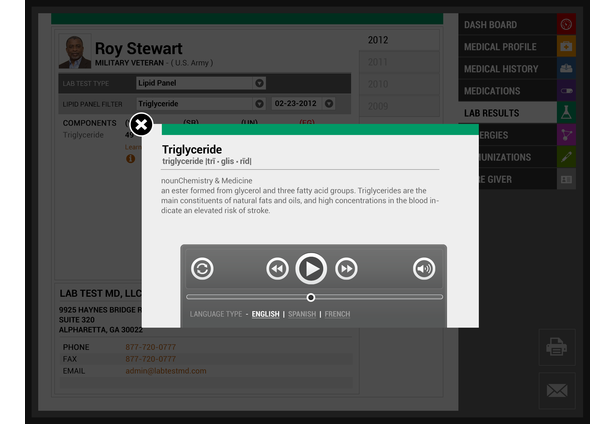Open the LAB RESULTS menu item

pyautogui.click(x=508, y=113)
